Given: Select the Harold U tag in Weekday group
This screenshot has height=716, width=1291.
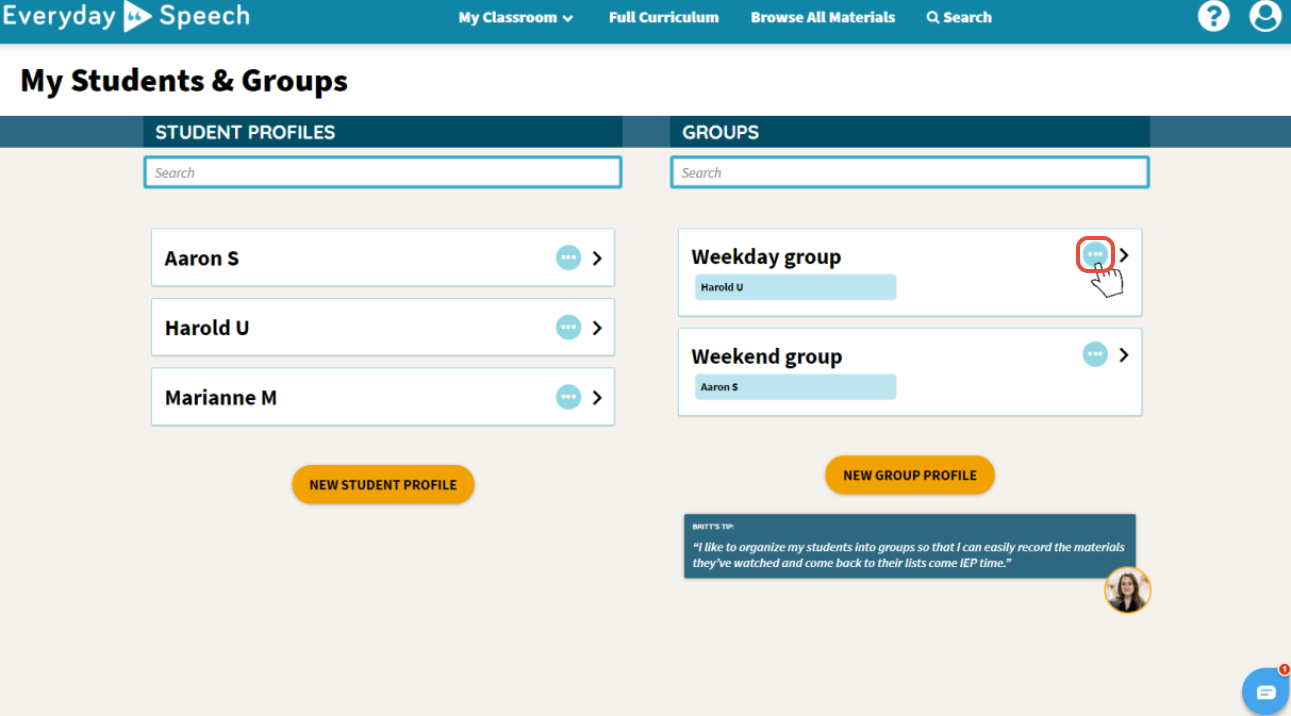Looking at the screenshot, I should coord(796,287).
